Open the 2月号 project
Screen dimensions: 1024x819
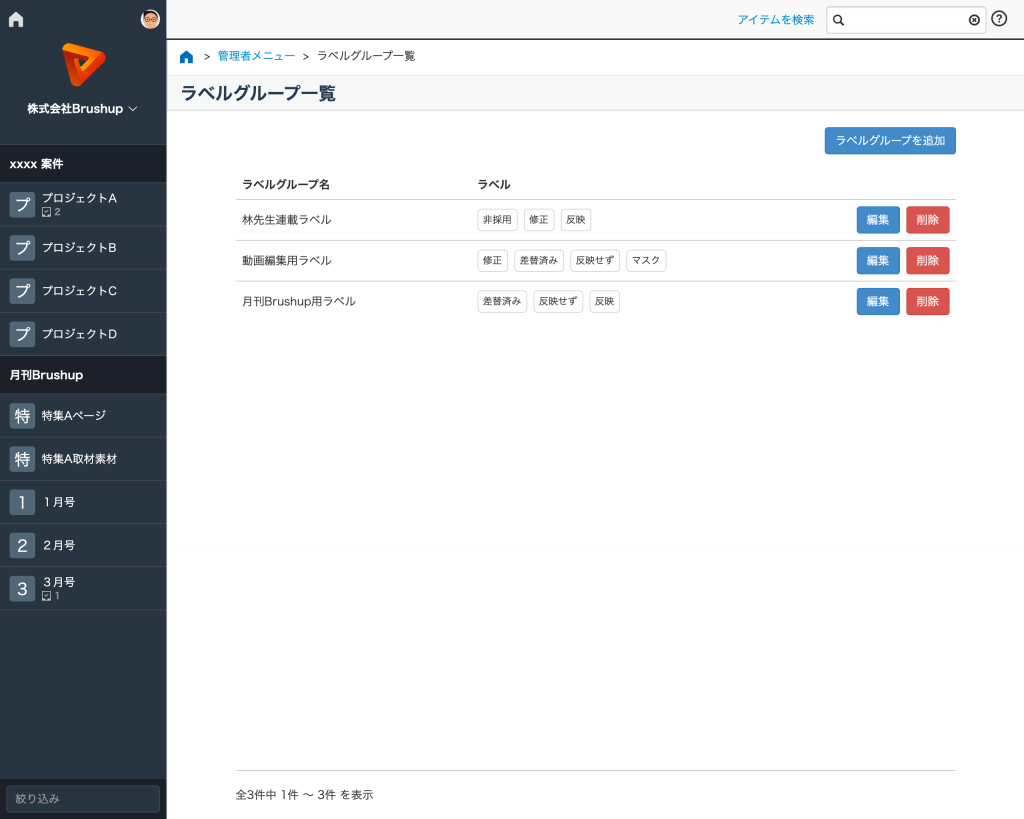pyautogui.click(x=83, y=545)
